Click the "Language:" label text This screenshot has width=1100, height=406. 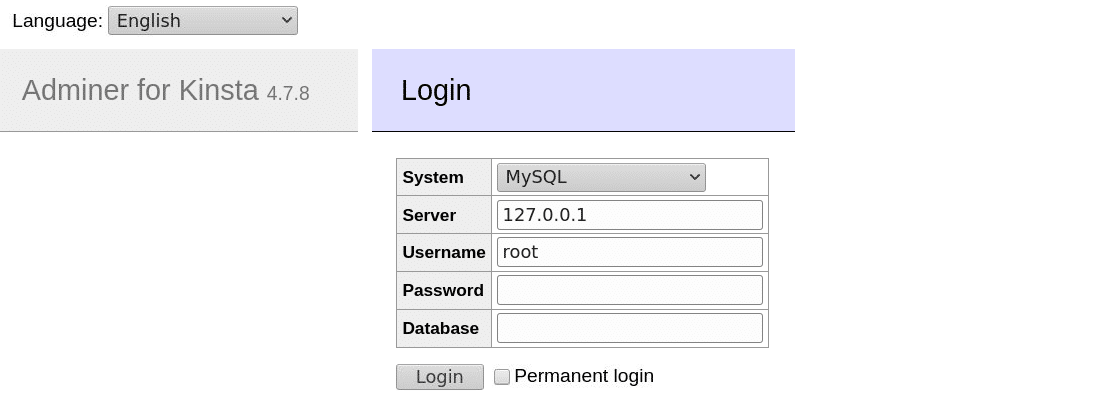(57, 20)
